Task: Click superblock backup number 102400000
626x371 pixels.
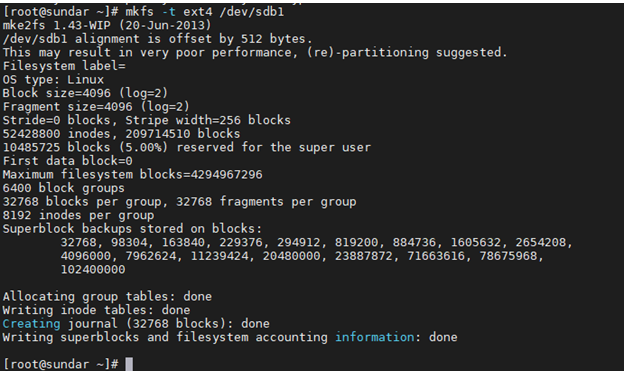Action: pyautogui.click(x=93, y=270)
